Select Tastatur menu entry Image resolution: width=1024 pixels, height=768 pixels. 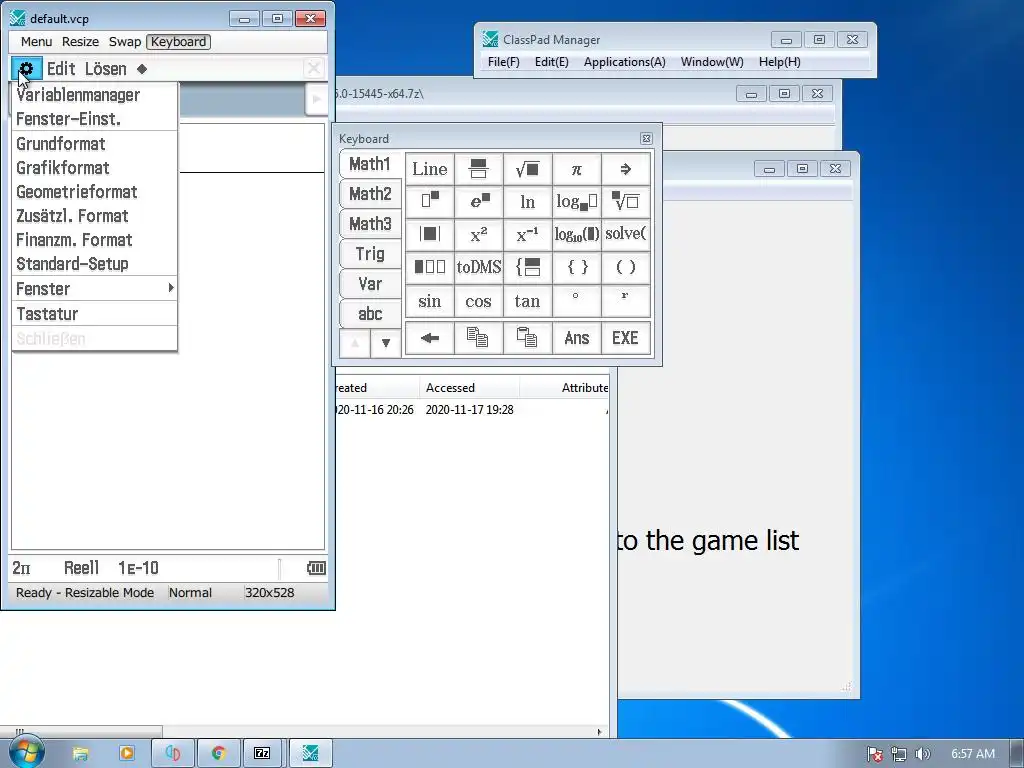tap(95, 314)
